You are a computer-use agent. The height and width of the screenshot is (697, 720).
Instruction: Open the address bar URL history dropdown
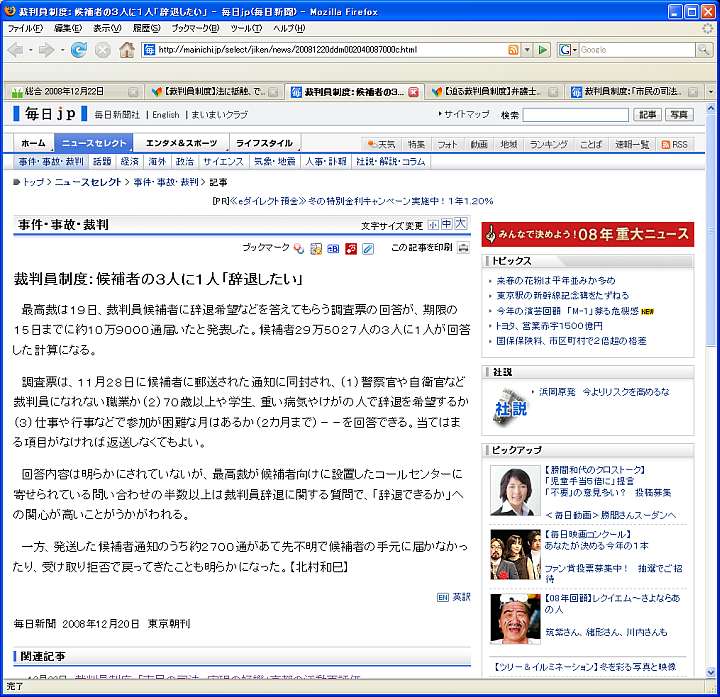click(x=526, y=49)
